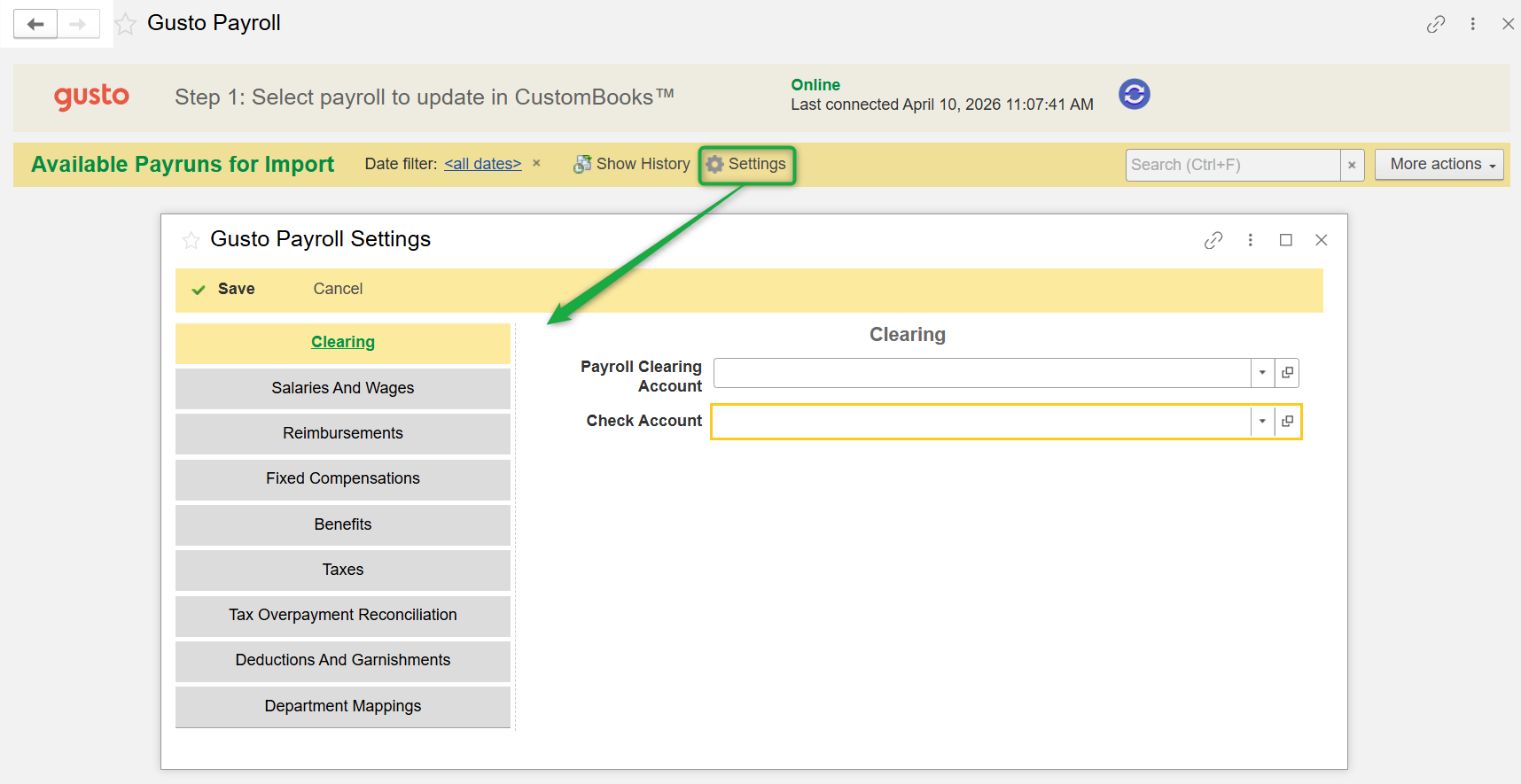Copy link using main window's chain icon
The height and width of the screenshot is (784, 1521).
1435,24
